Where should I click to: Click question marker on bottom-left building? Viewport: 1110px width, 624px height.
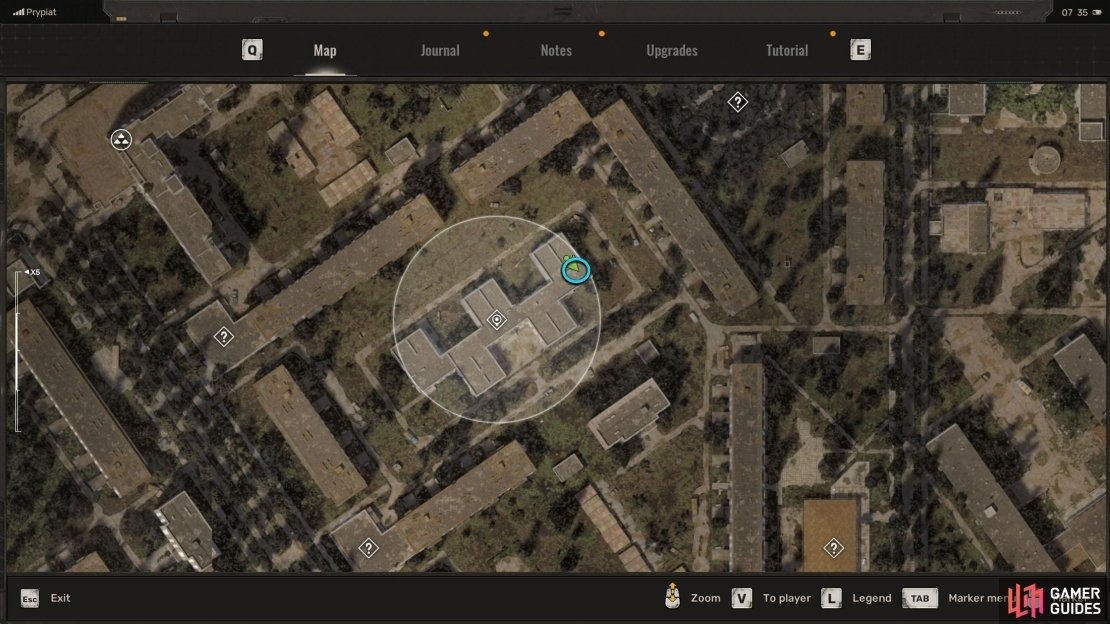tap(368, 548)
